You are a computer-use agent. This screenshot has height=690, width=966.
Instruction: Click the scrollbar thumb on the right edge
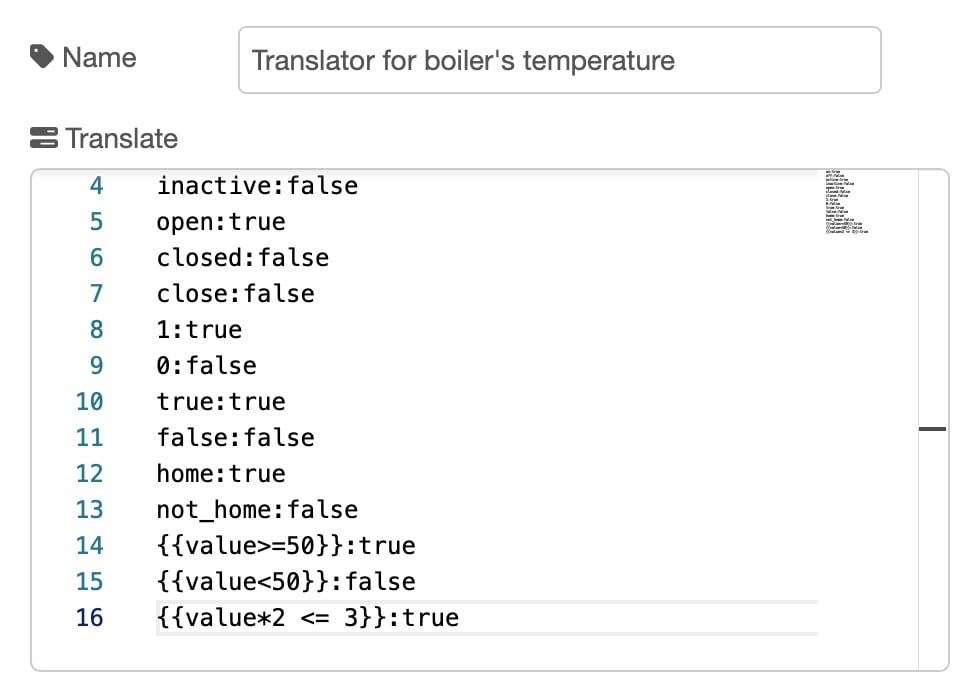(x=932, y=428)
